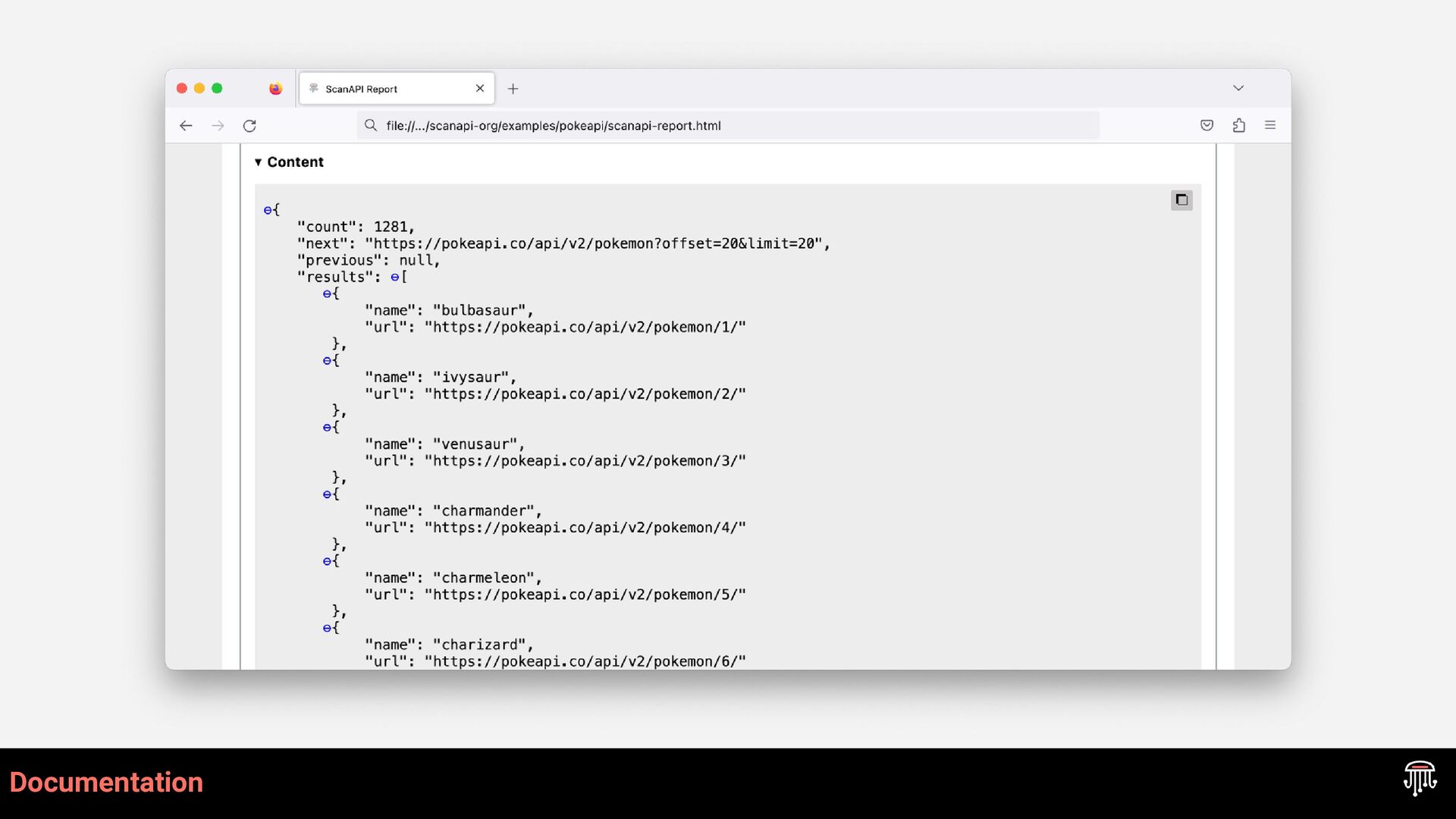Collapse the bulbasaur object toggle
This screenshot has height=819, width=1456.
tap(327, 293)
